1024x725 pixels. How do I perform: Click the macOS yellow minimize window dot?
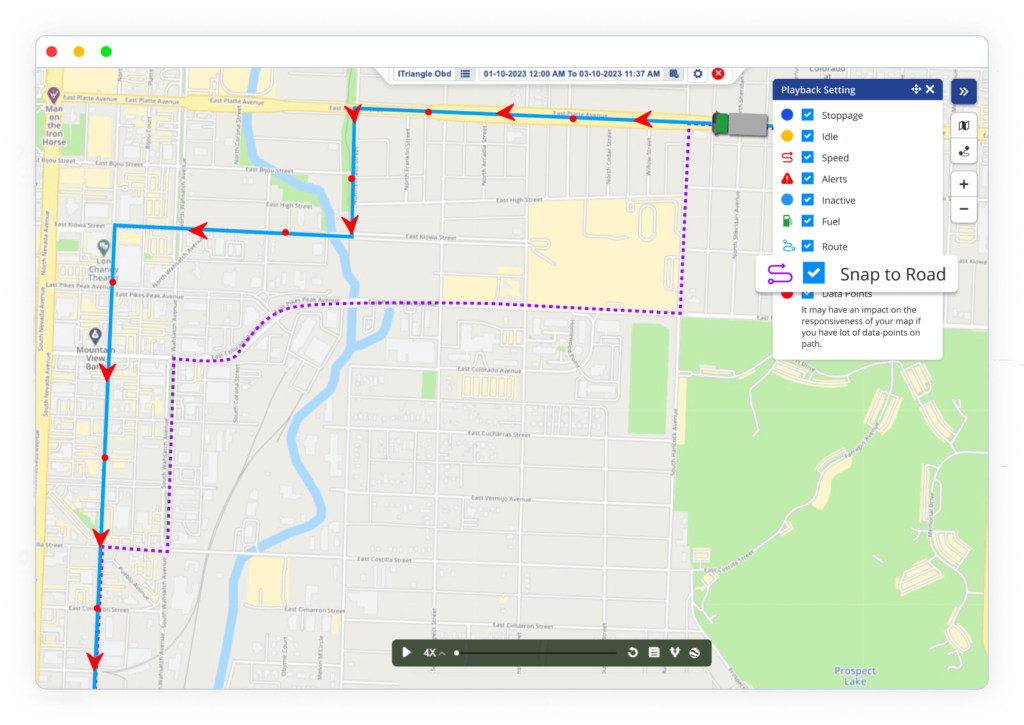[x=78, y=52]
